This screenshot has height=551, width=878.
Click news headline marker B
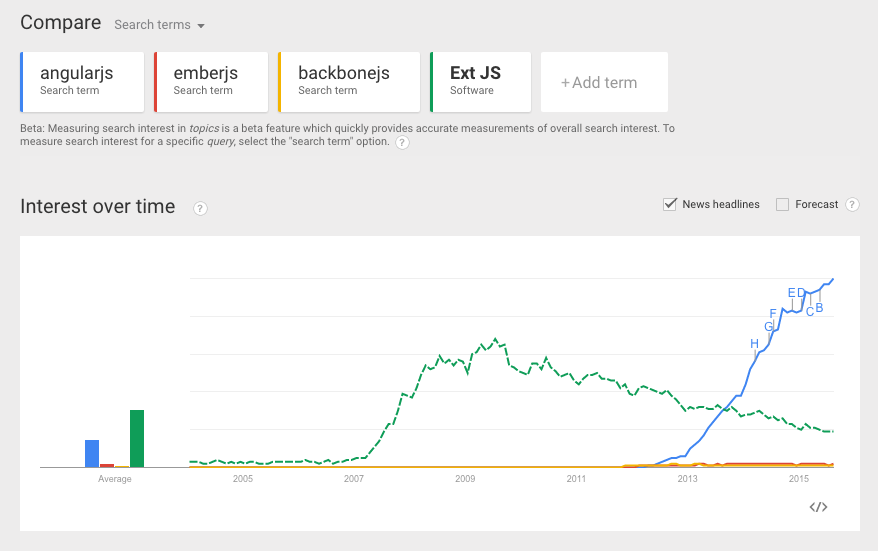819,308
